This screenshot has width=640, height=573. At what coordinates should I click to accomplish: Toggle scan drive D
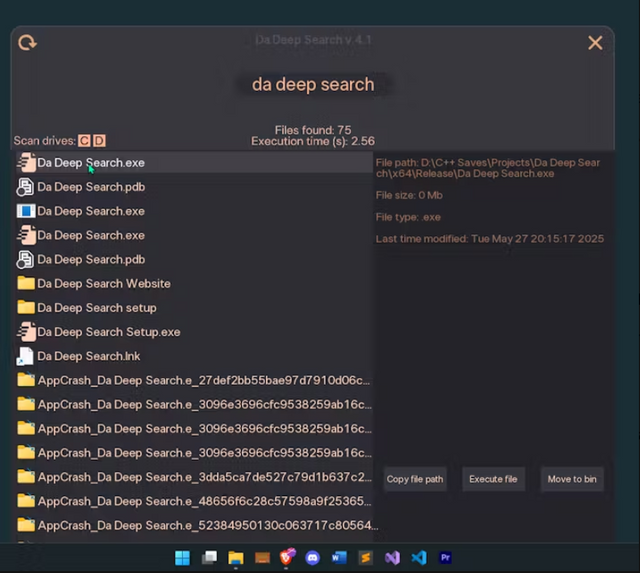tap(100, 141)
